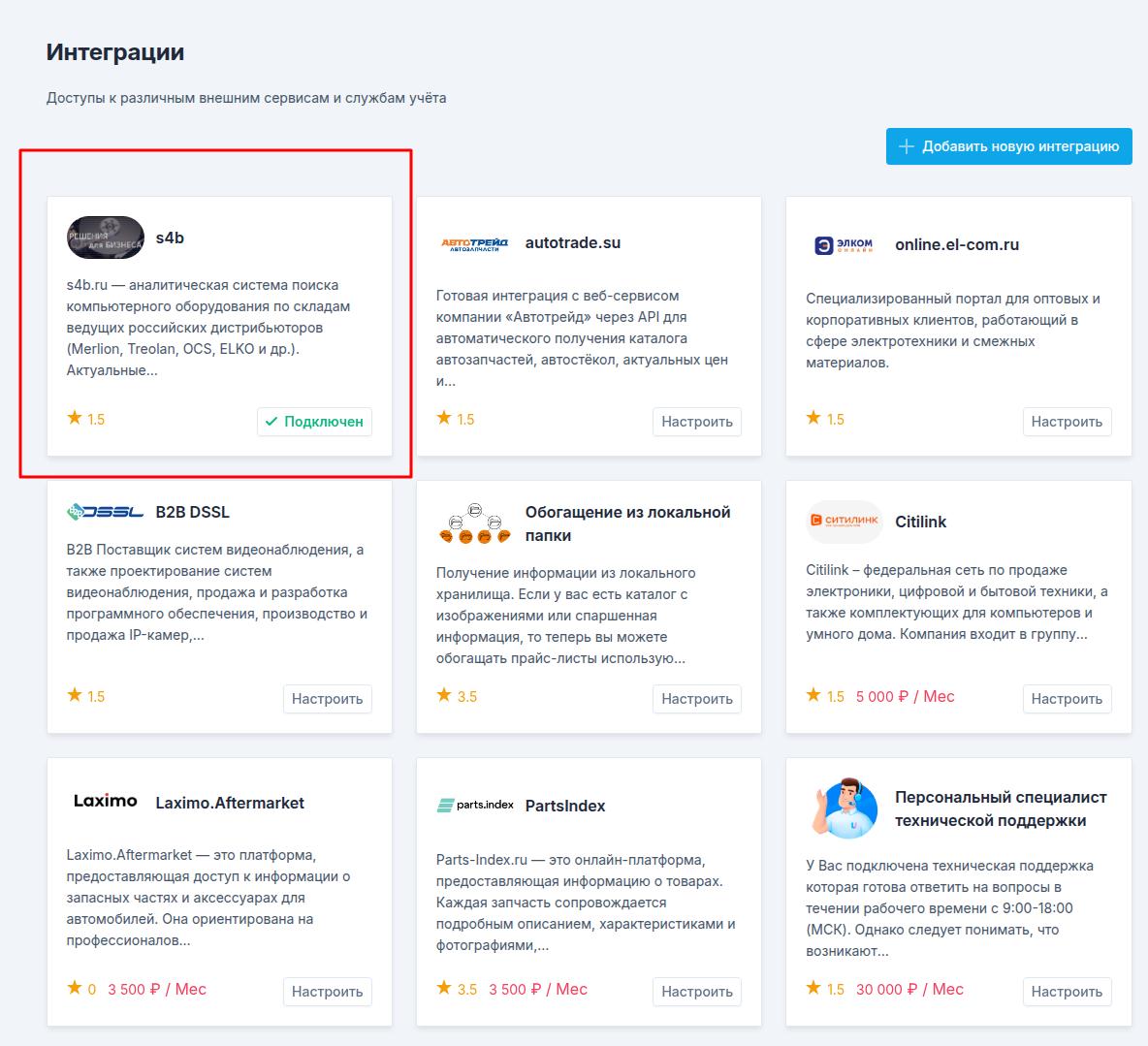1148x1046 pixels.
Task: Click the DSSL logo icon
Action: (106, 513)
